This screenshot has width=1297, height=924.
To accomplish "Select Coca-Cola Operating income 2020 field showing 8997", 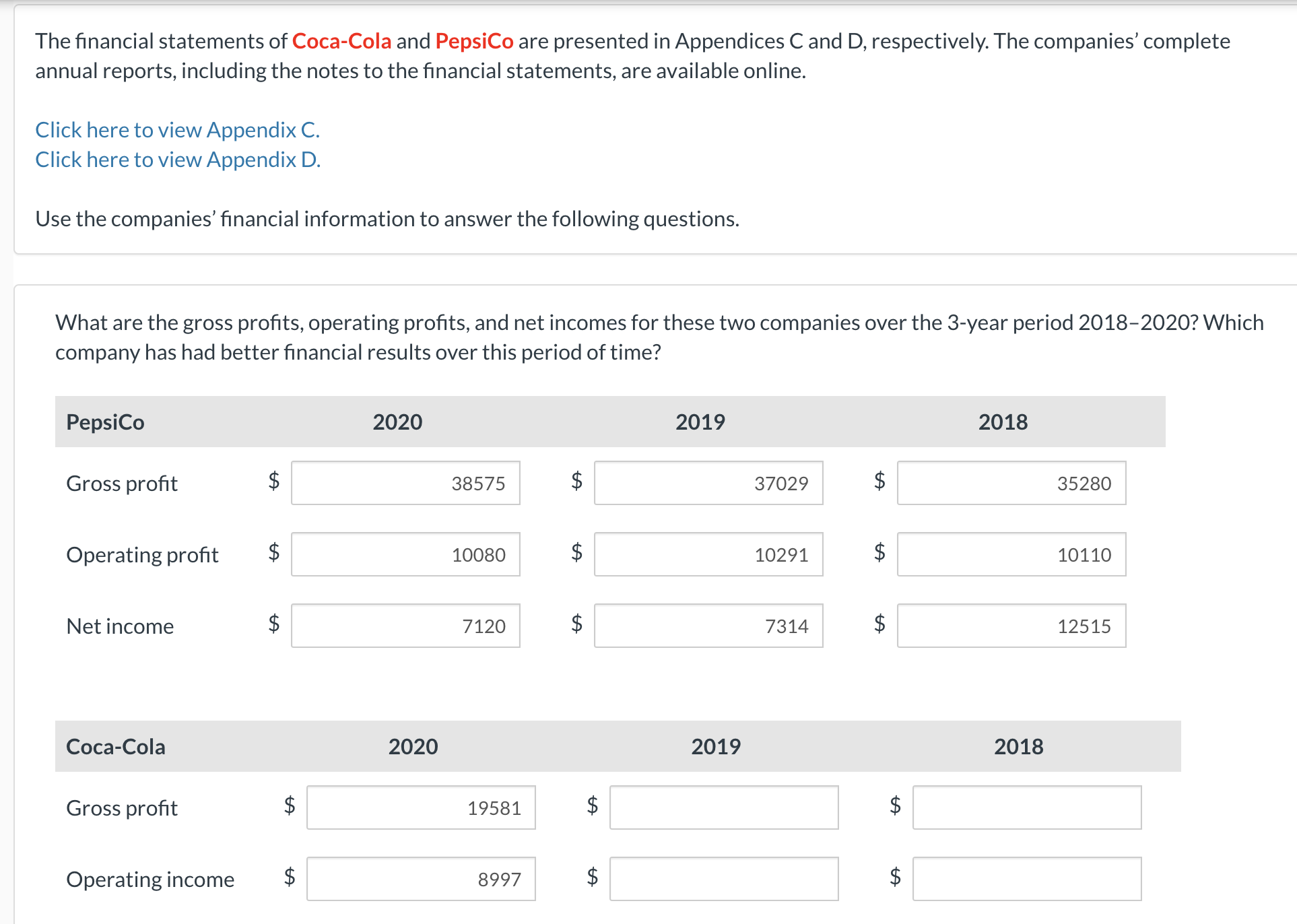I will (420, 879).
